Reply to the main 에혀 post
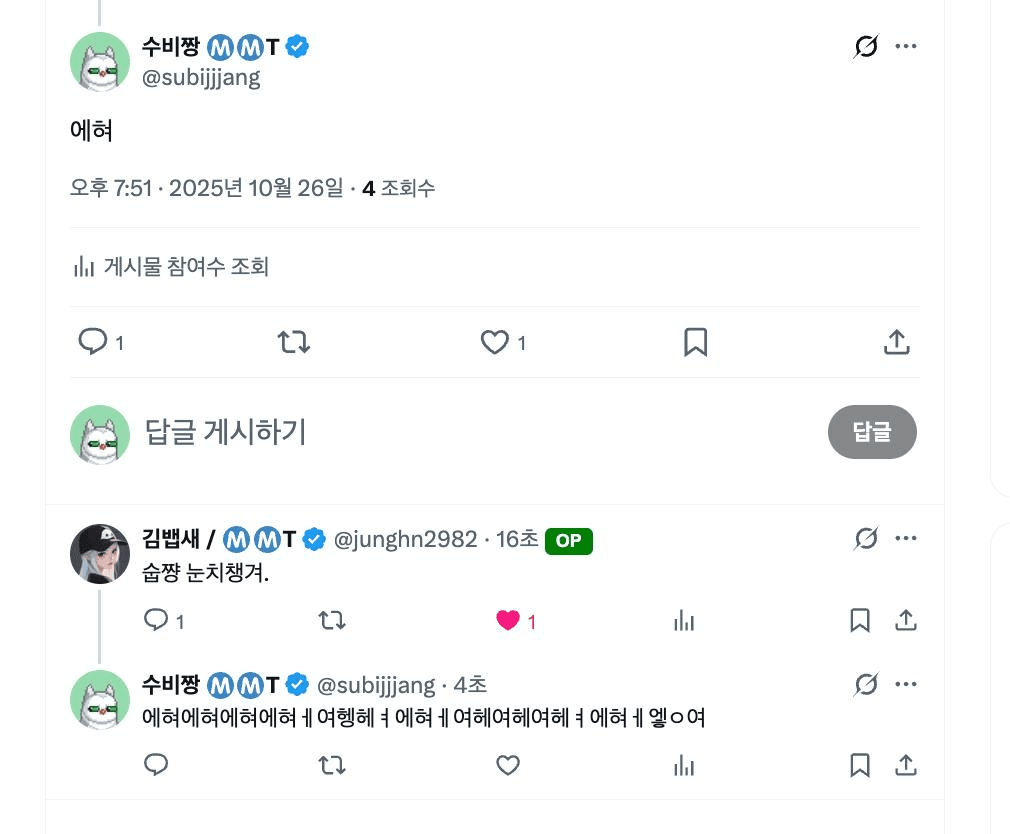1010x834 pixels. click(x=93, y=342)
